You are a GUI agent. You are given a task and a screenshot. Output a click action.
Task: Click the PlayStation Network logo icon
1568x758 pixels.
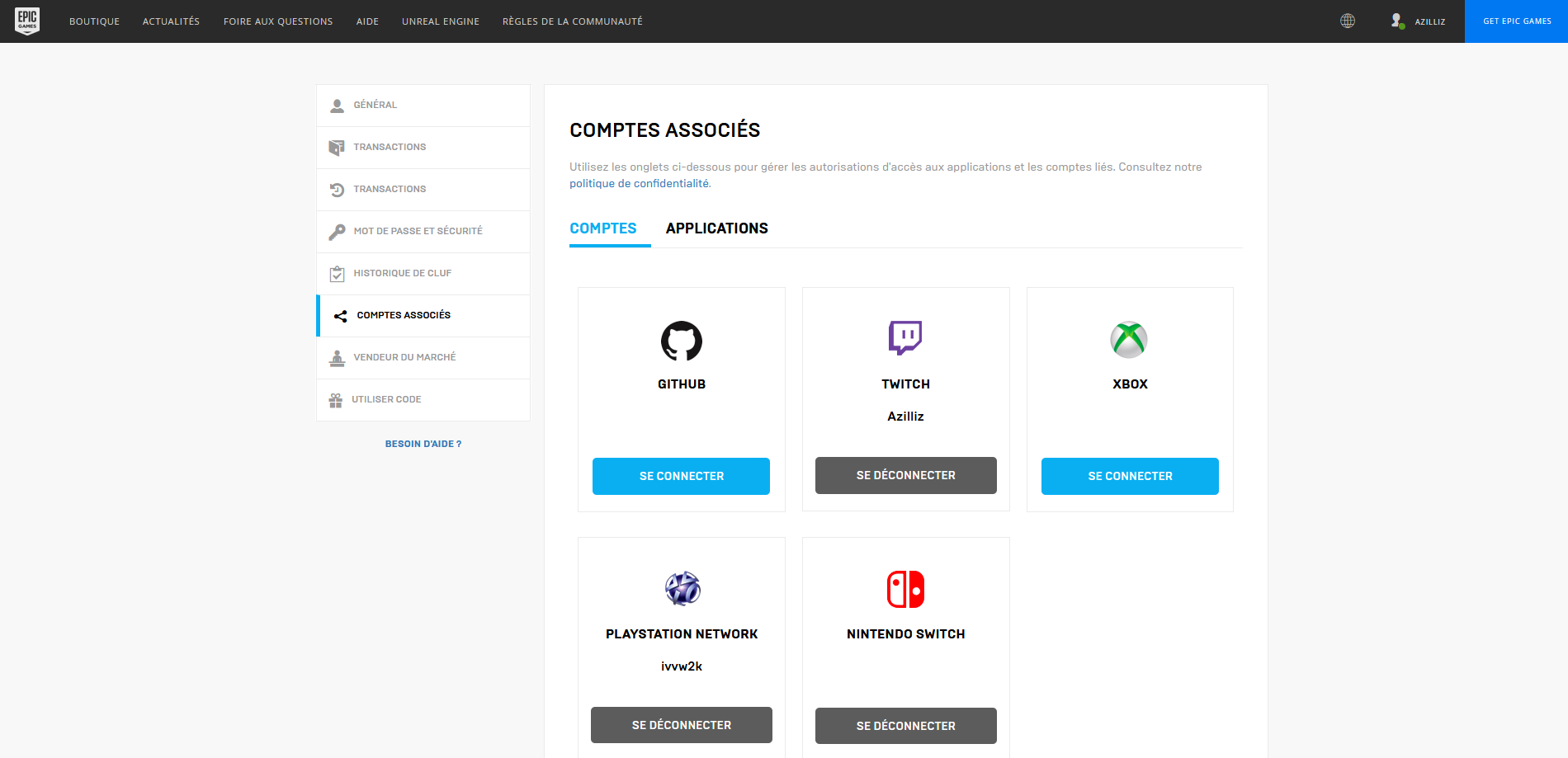(x=681, y=590)
